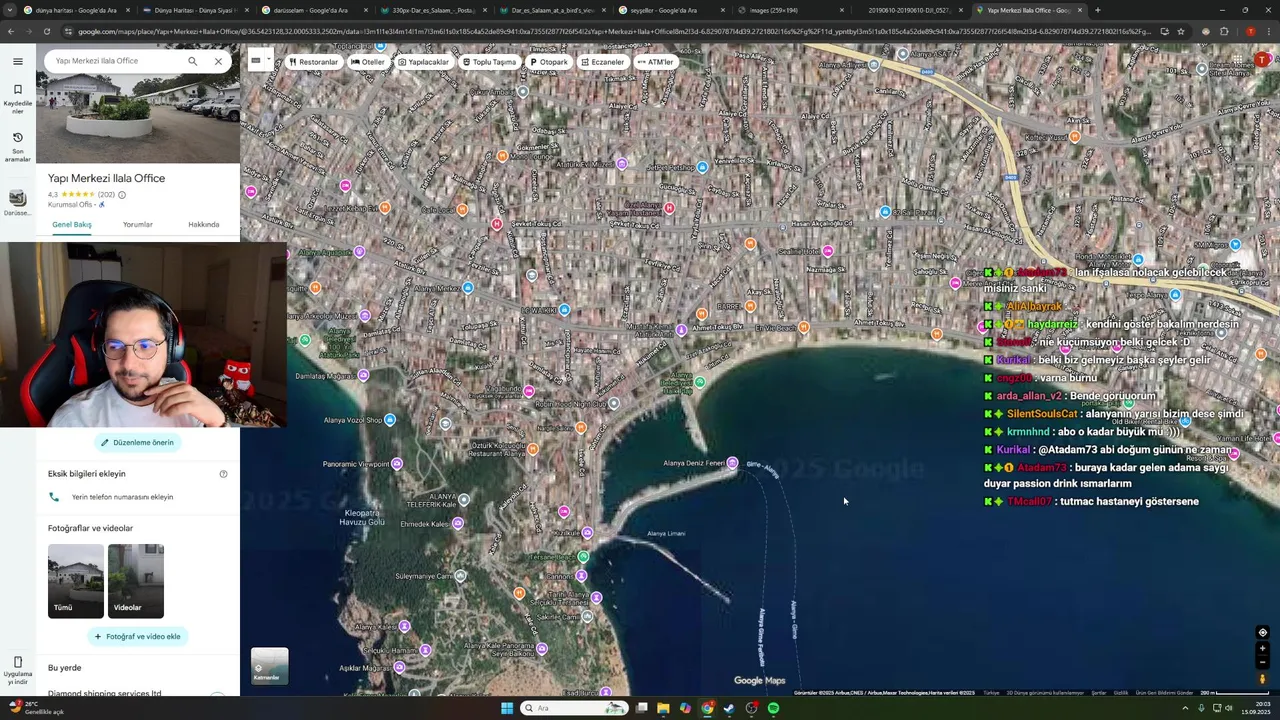Click the search magnifier icon
Image resolution: width=1280 pixels, height=720 pixels.
click(192, 61)
